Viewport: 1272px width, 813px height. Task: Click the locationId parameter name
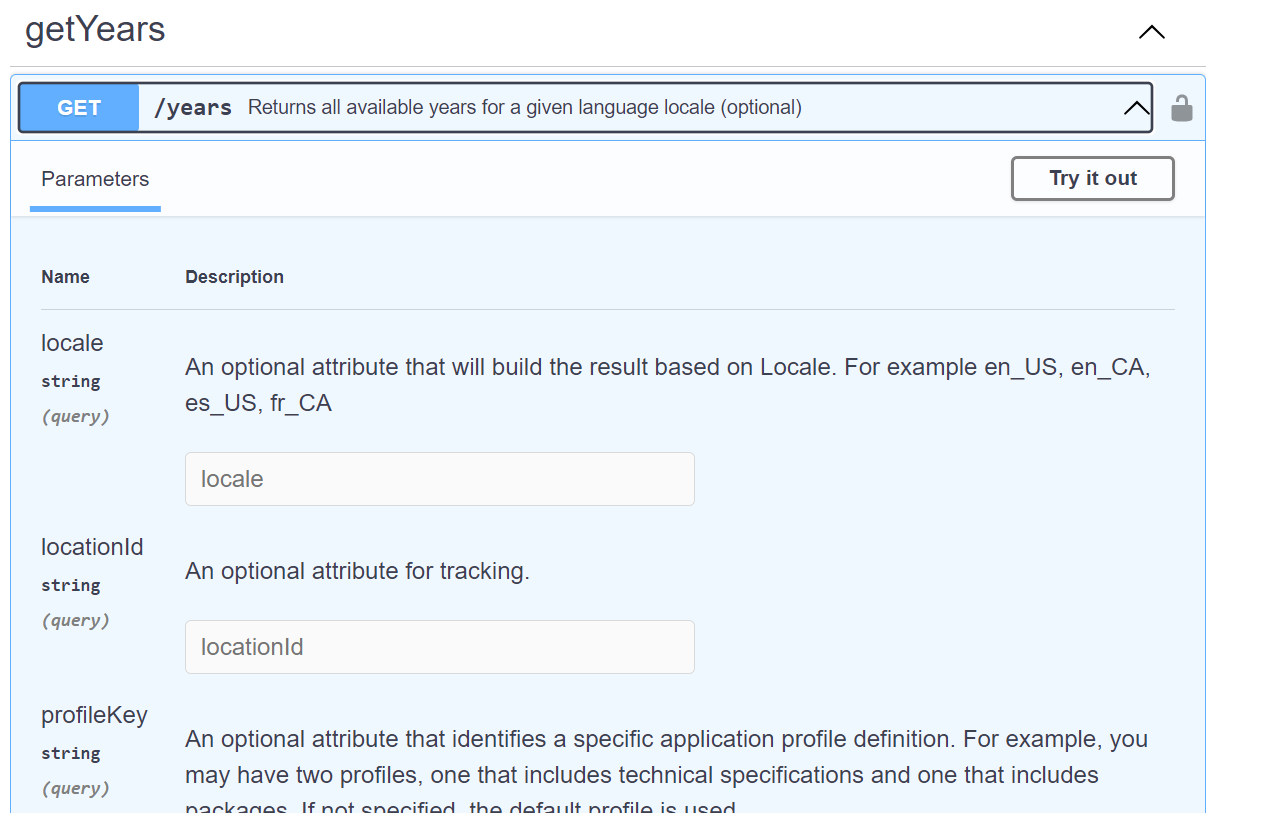coord(92,547)
